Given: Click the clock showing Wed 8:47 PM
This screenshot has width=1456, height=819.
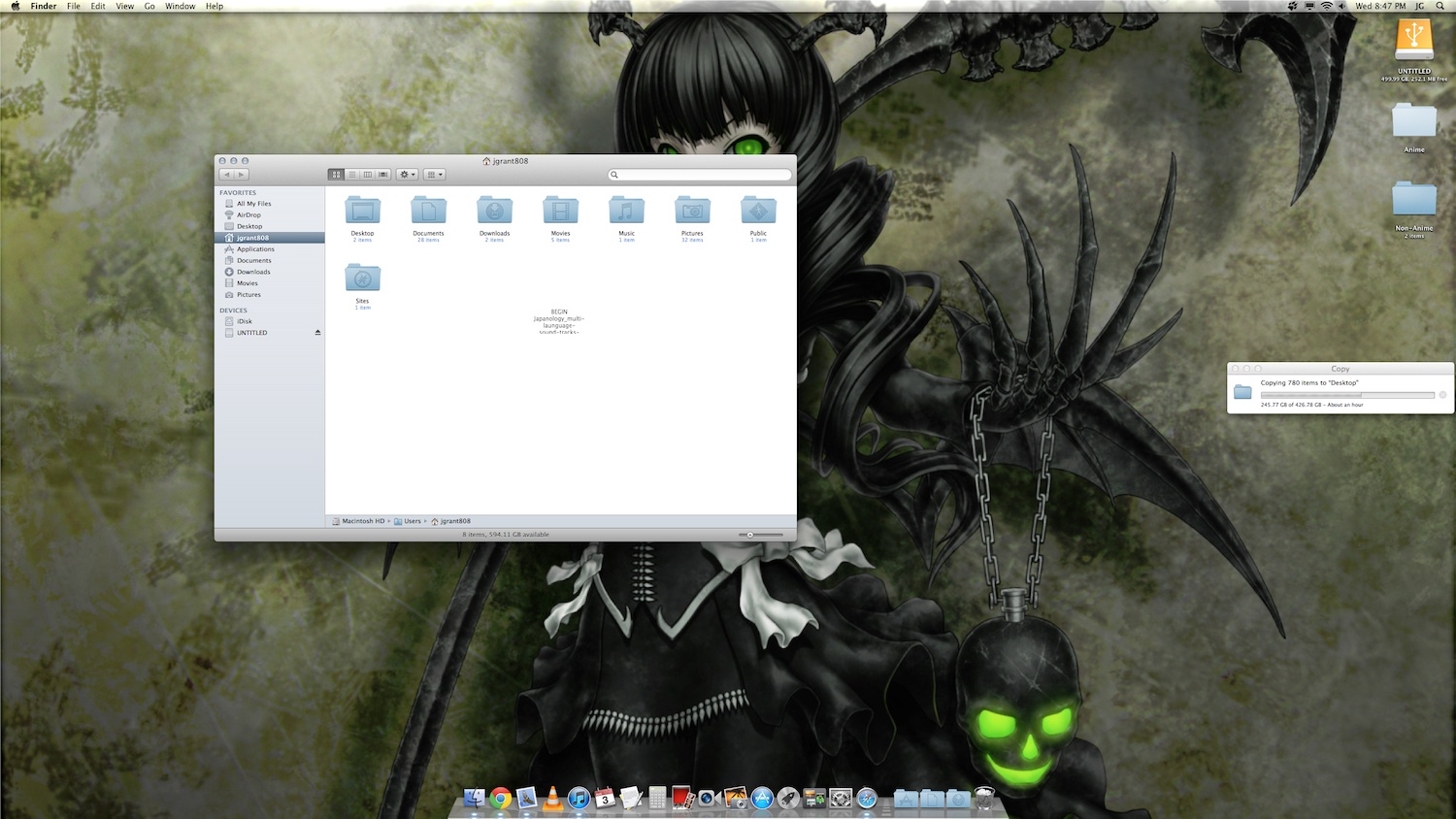Looking at the screenshot, I should (x=1380, y=6).
